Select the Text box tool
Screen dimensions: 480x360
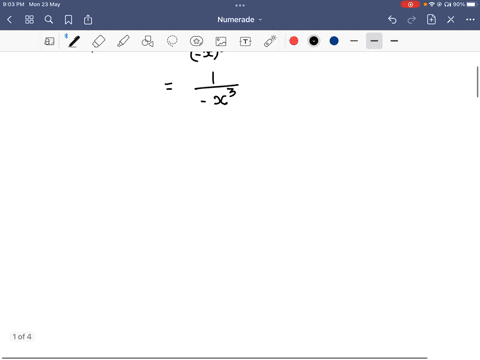point(245,41)
